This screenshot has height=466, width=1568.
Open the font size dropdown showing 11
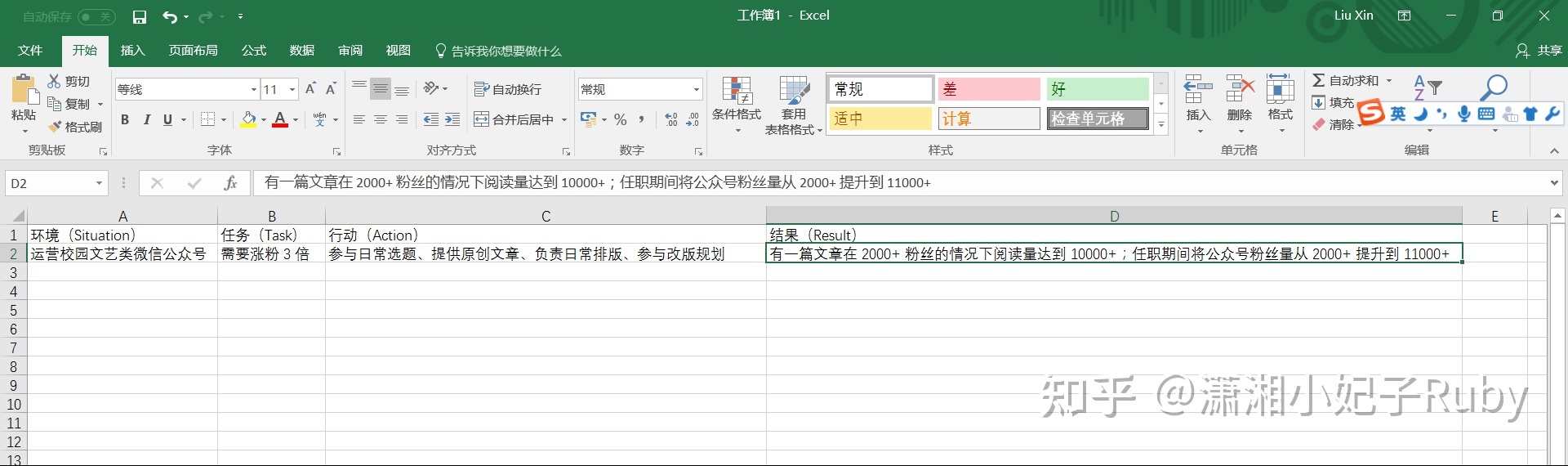[x=292, y=89]
